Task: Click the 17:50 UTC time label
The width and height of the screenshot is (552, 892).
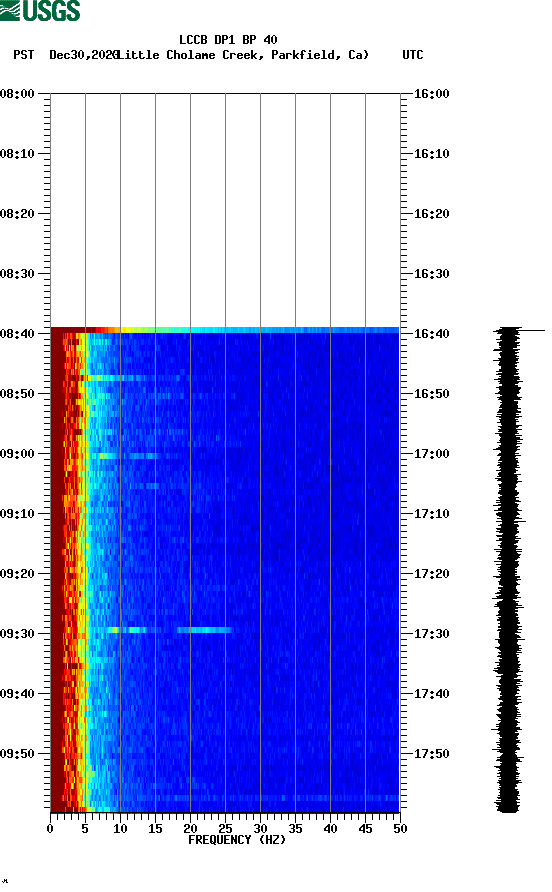Action: click(431, 754)
